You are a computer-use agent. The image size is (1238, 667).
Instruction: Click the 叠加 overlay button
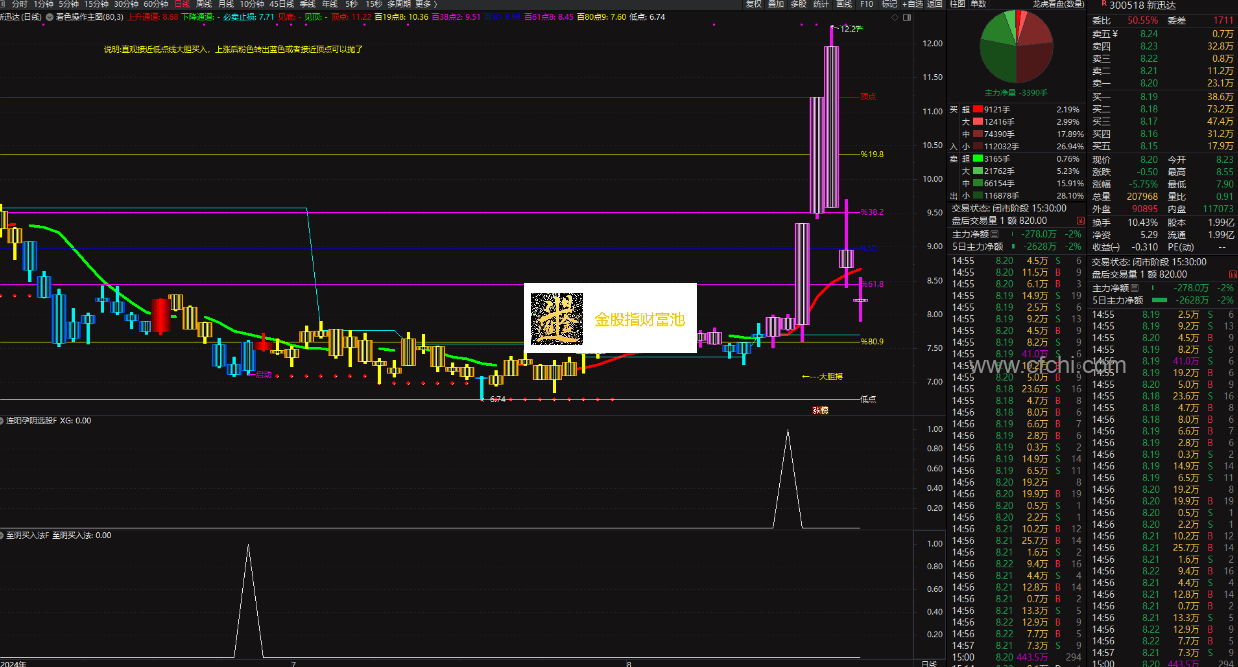(x=776, y=4)
